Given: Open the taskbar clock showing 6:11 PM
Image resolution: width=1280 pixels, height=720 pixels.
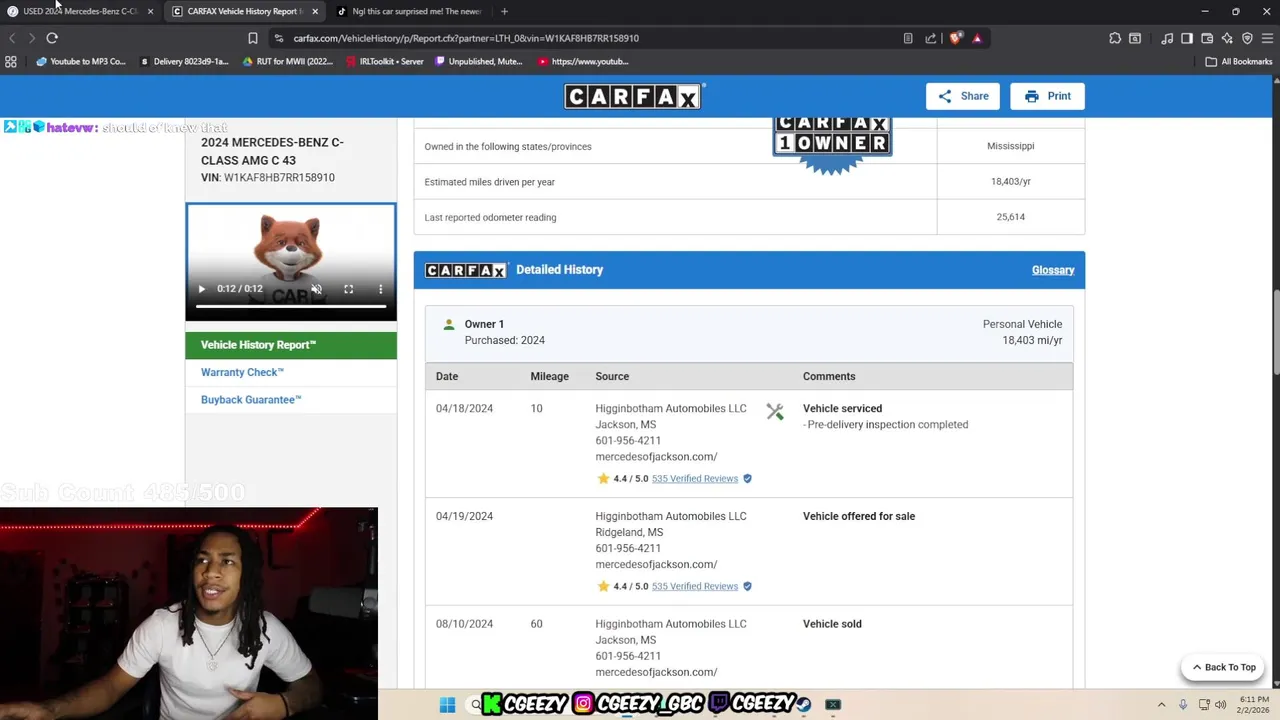Looking at the screenshot, I should 1254,705.
